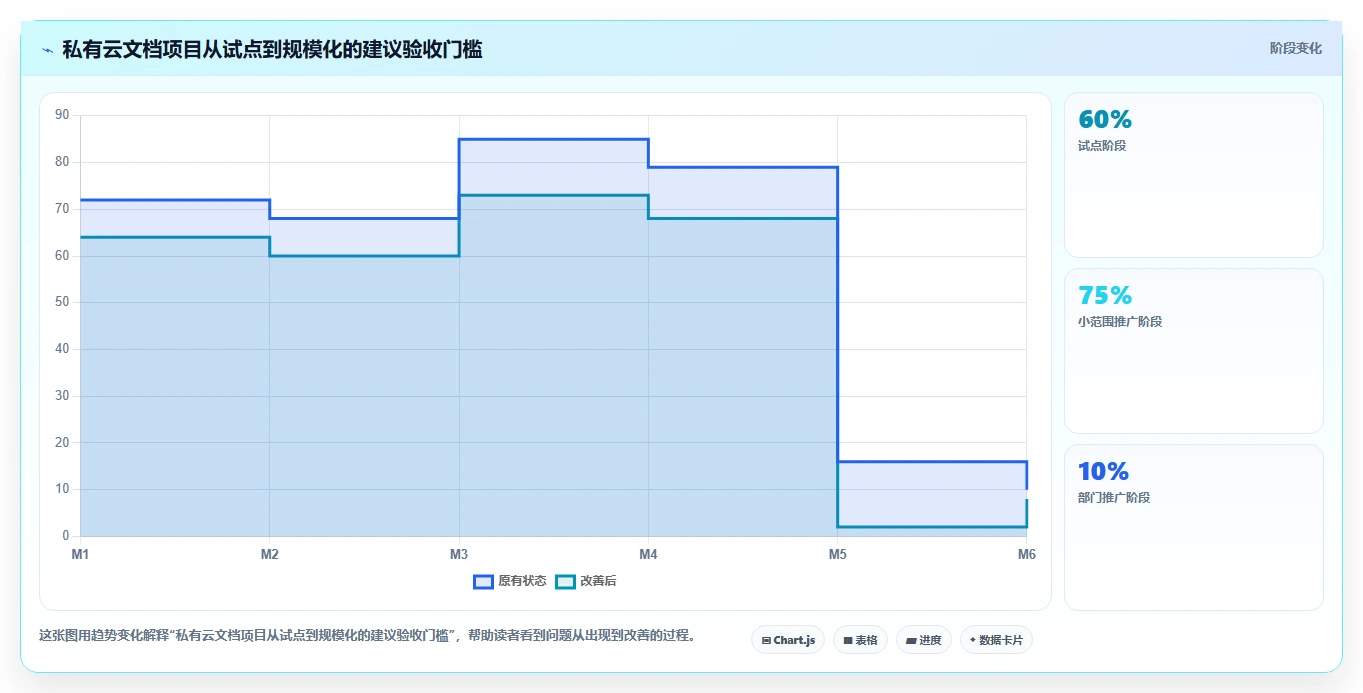Click the 原有状态 line peak at M3
Screen dimensions: 1363x693
pos(553,139)
